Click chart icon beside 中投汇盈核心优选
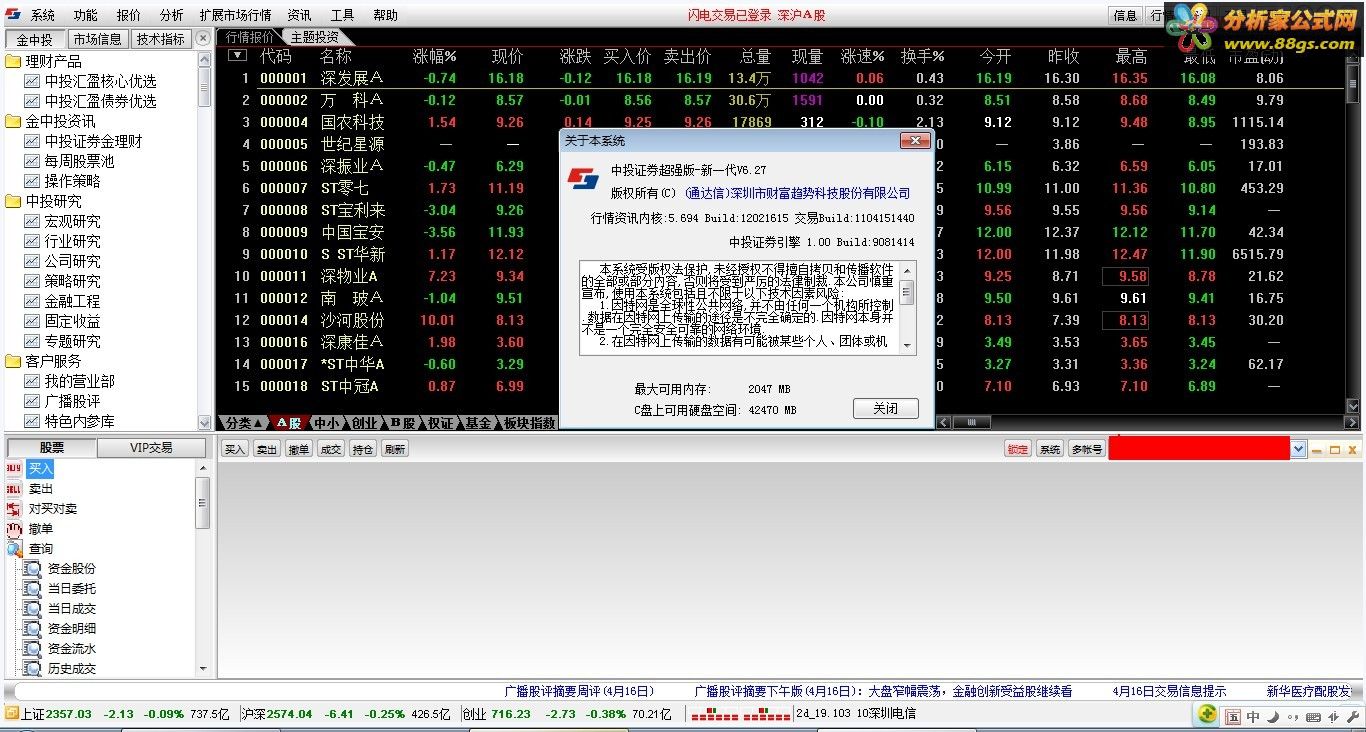Viewport: 1366px width, 732px height. pyautogui.click(x=32, y=81)
